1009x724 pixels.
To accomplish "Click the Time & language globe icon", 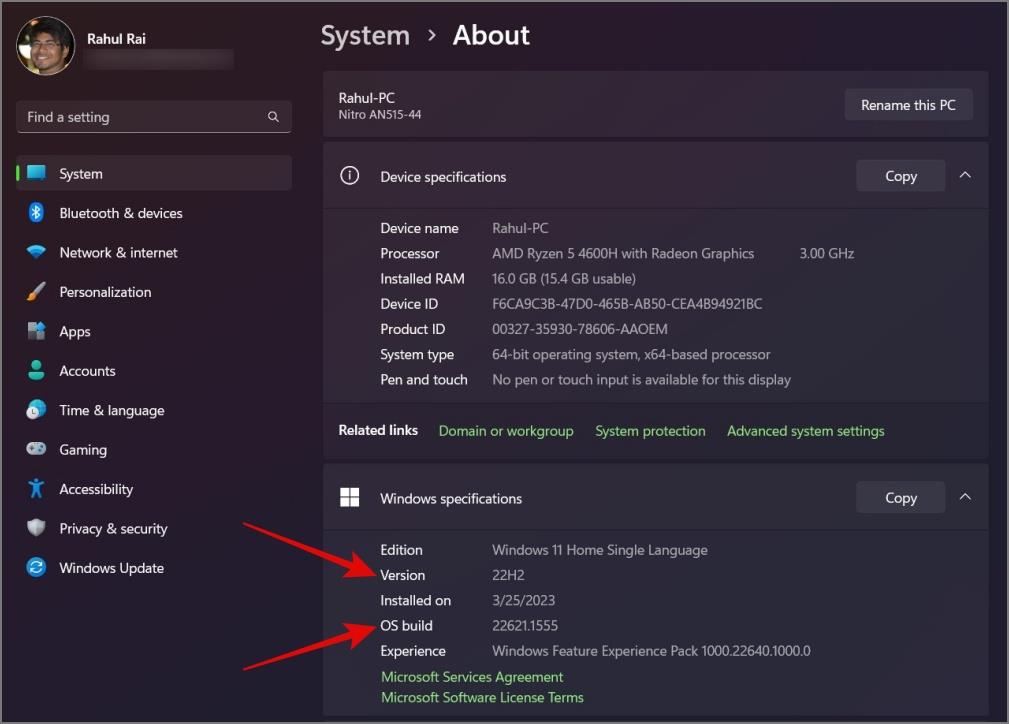I will [36, 409].
